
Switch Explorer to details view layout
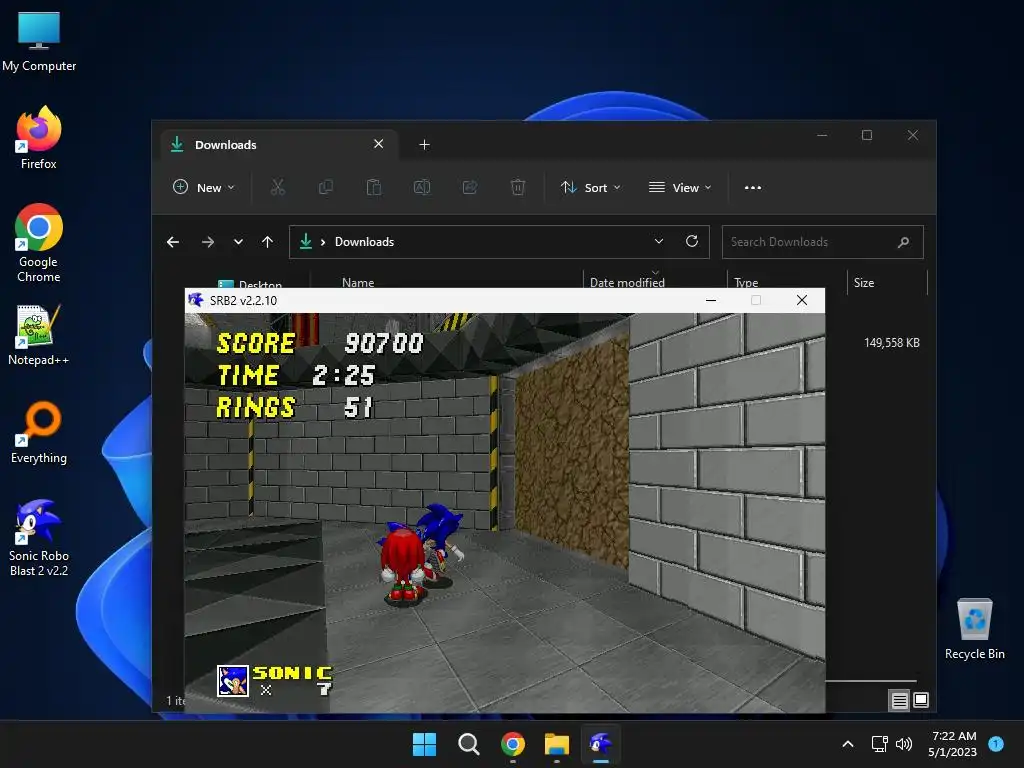[x=899, y=701]
